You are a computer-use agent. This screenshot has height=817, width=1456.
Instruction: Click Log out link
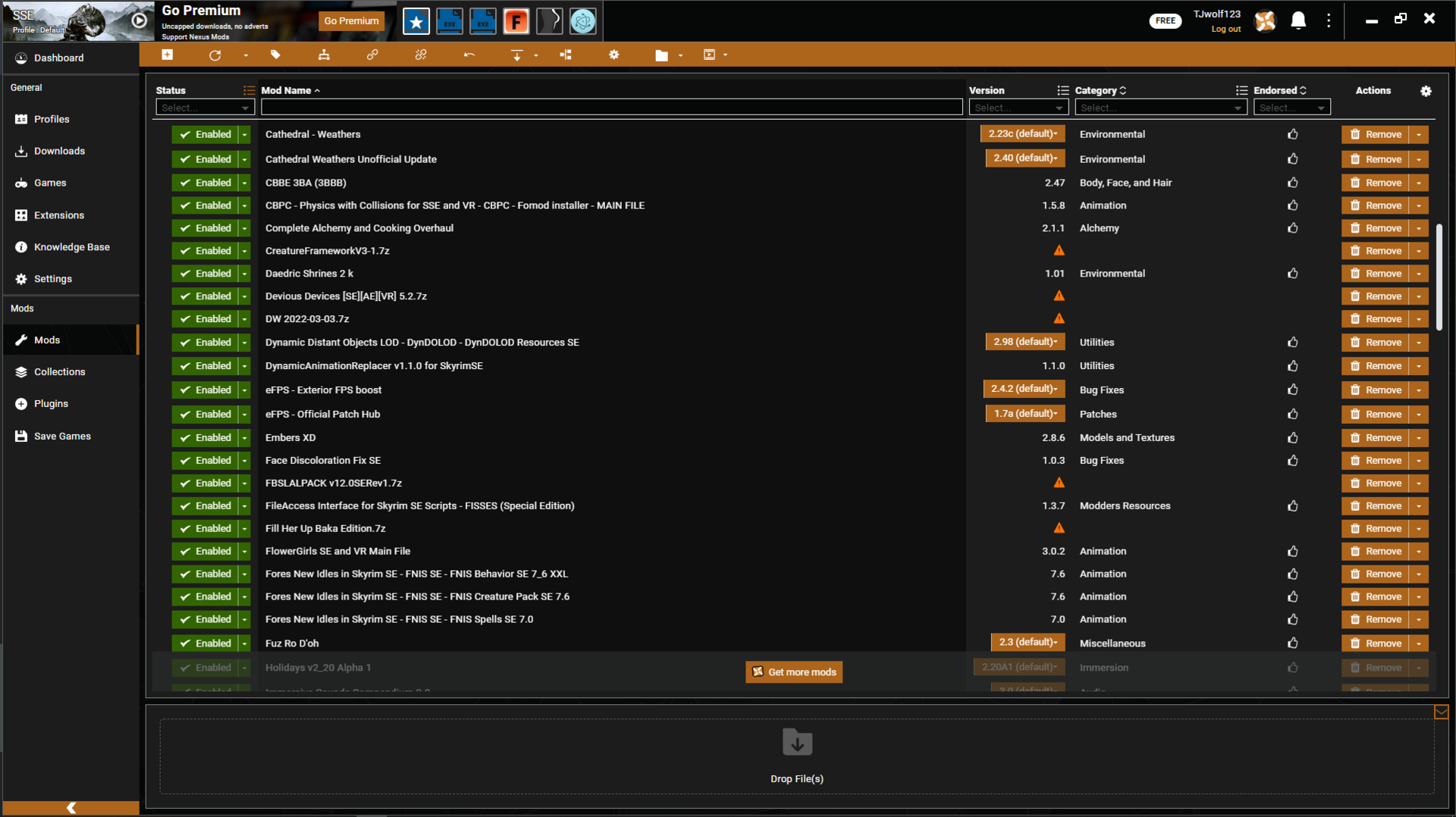pos(1225,30)
